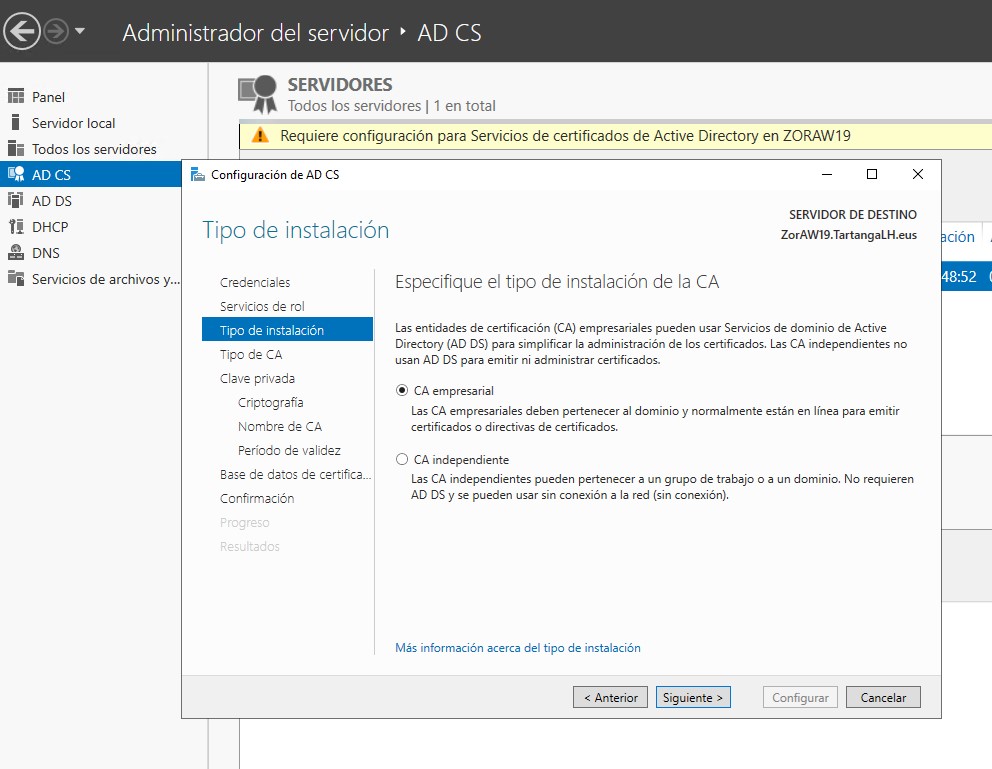Go to the Tipo de CA step

251,354
